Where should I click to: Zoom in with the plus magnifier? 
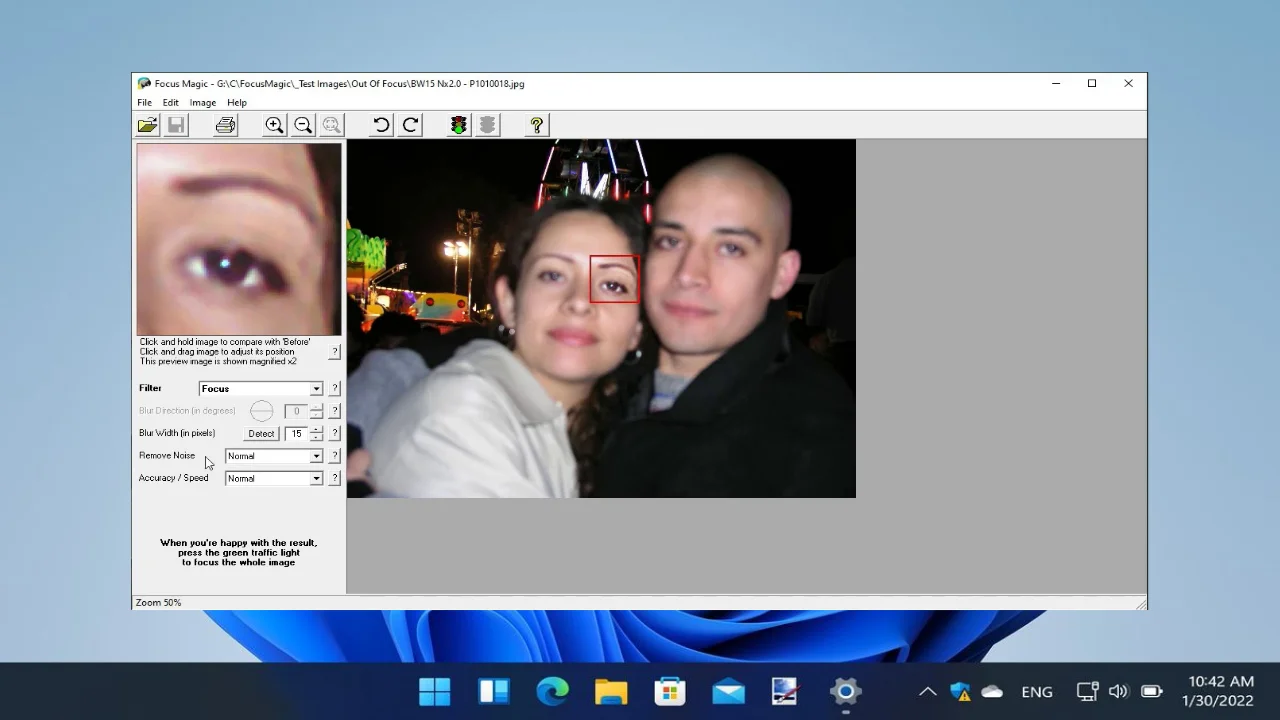coord(274,125)
